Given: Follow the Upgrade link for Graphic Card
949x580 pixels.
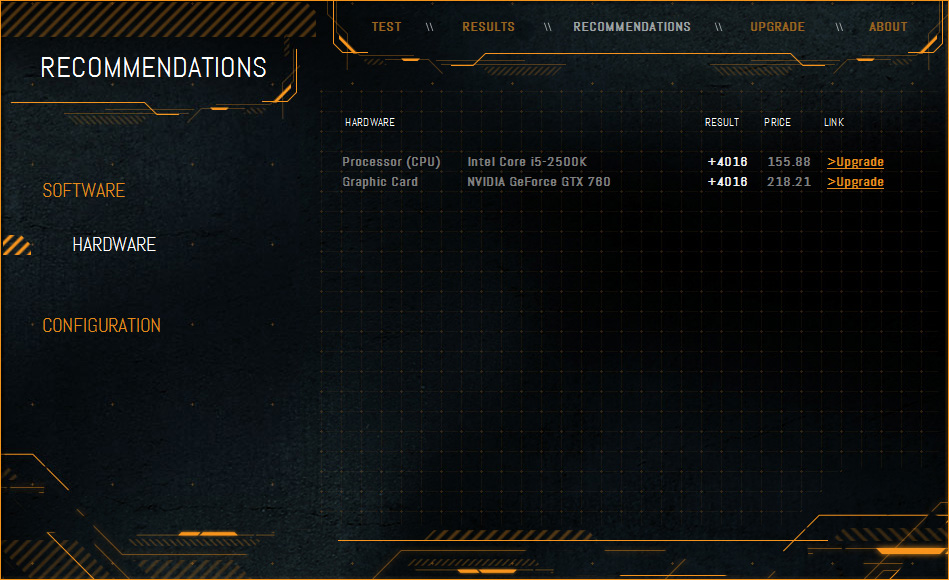Looking at the screenshot, I should coord(855,182).
